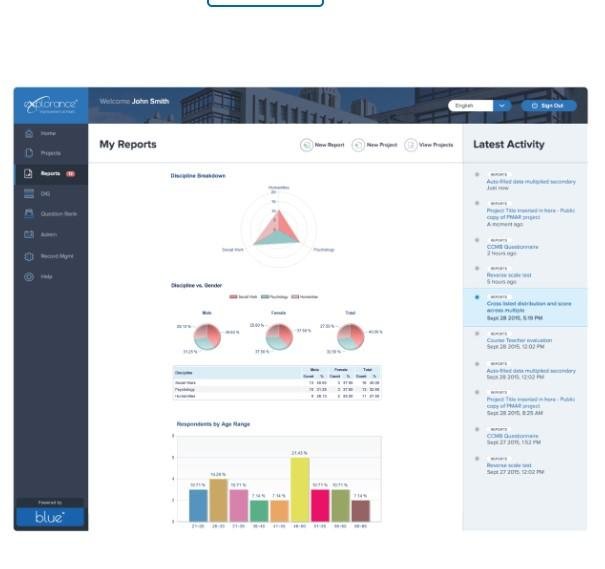The height and width of the screenshot is (569, 605).
Task: Click the tall yellow 21.43% bar
Action: coord(300,490)
